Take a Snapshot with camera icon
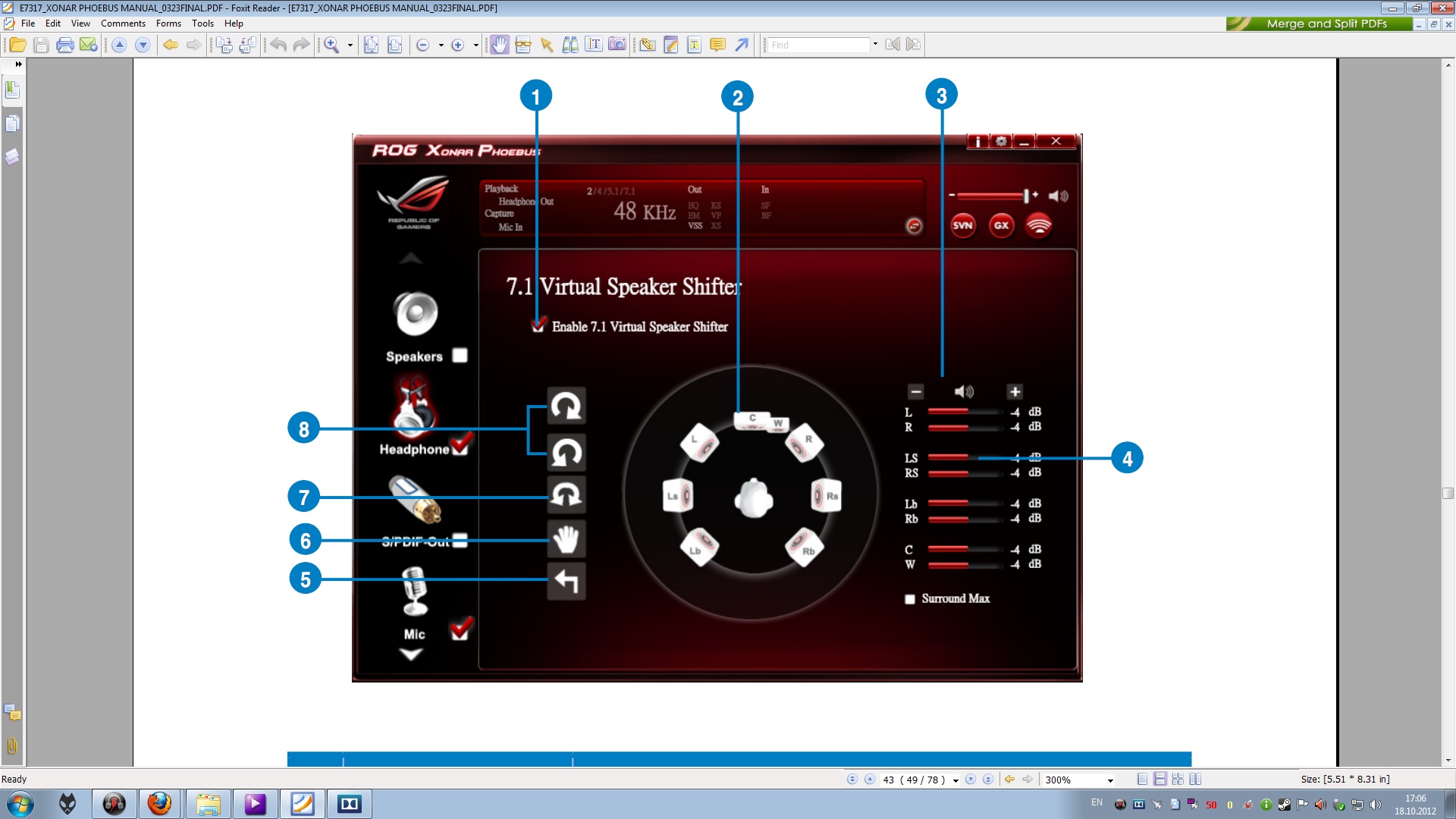This screenshot has height=819, width=1456. click(x=617, y=45)
